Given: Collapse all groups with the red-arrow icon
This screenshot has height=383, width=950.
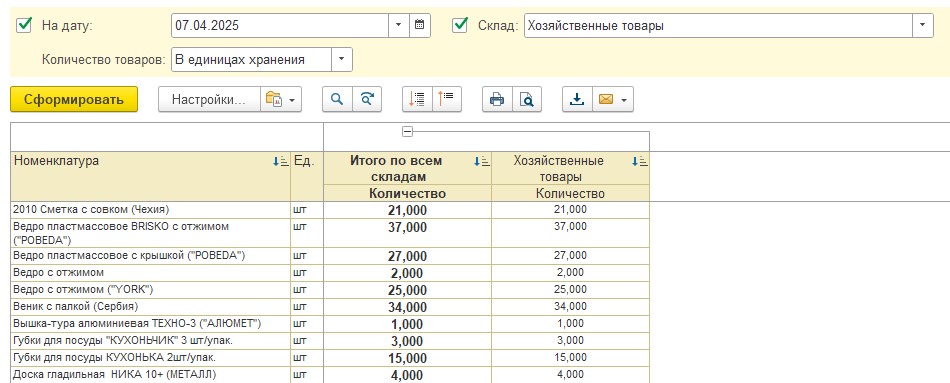Looking at the screenshot, I should (417, 99).
